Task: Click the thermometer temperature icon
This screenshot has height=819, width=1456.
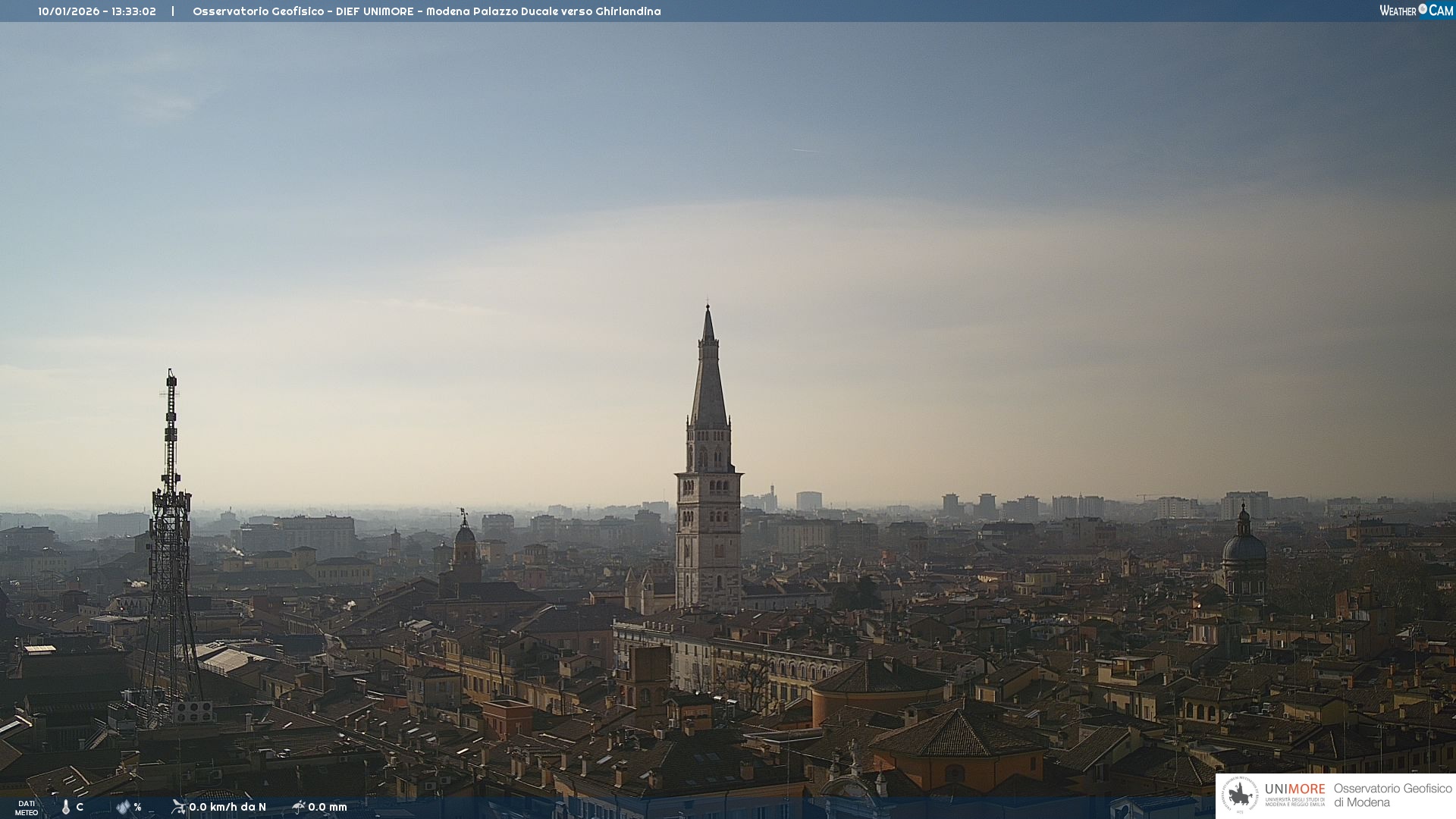Action: (66, 807)
